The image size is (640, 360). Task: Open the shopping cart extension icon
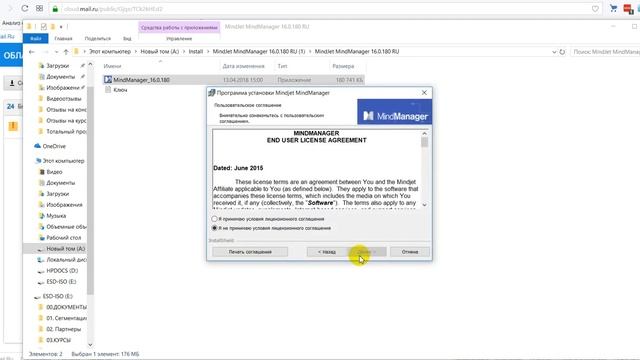(613, 8)
